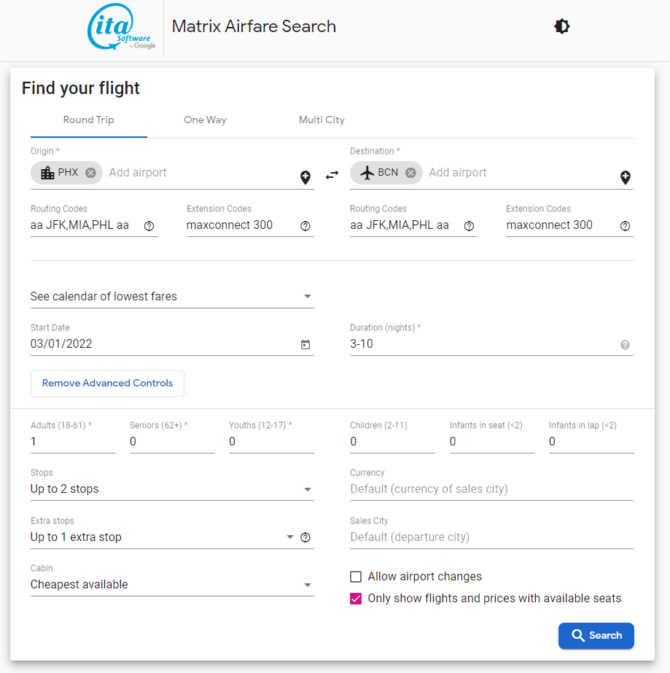Click the Search button
The image size is (670, 673).
pyautogui.click(x=596, y=636)
